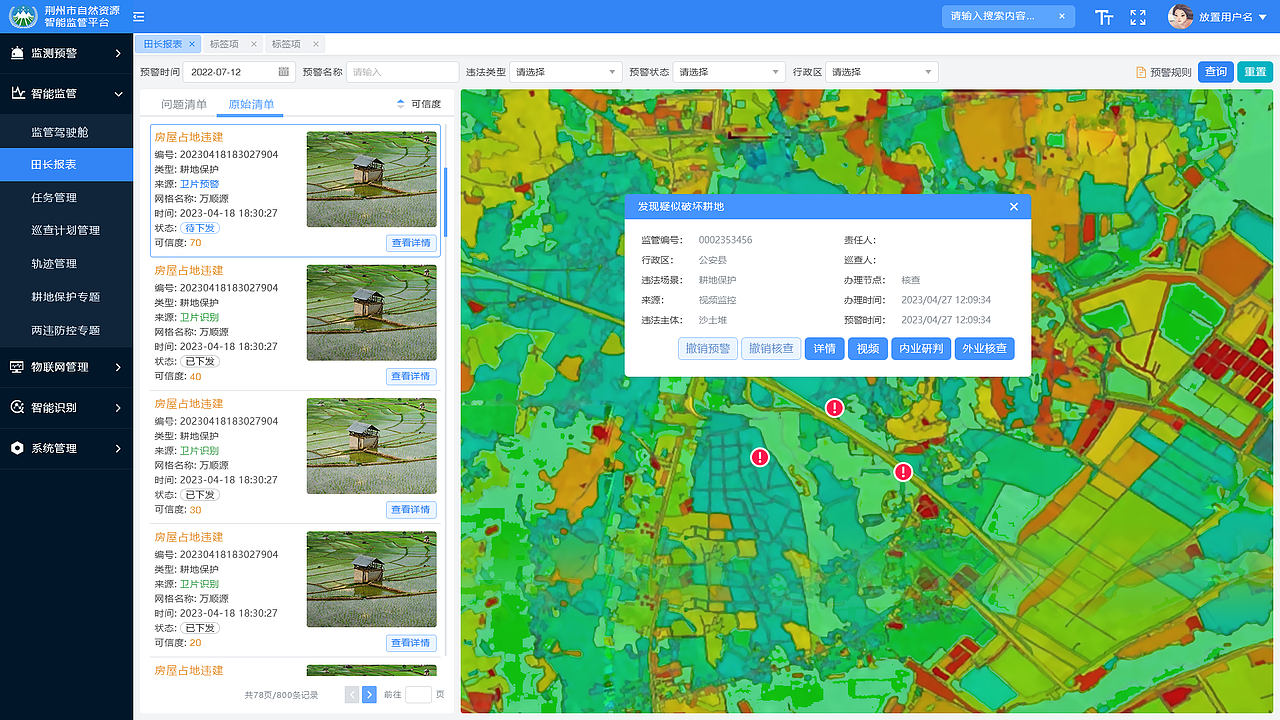Screen dimensions: 1280x720
Task: Click the 智能识别 sidebar icon
Action: click(x=17, y=407)
